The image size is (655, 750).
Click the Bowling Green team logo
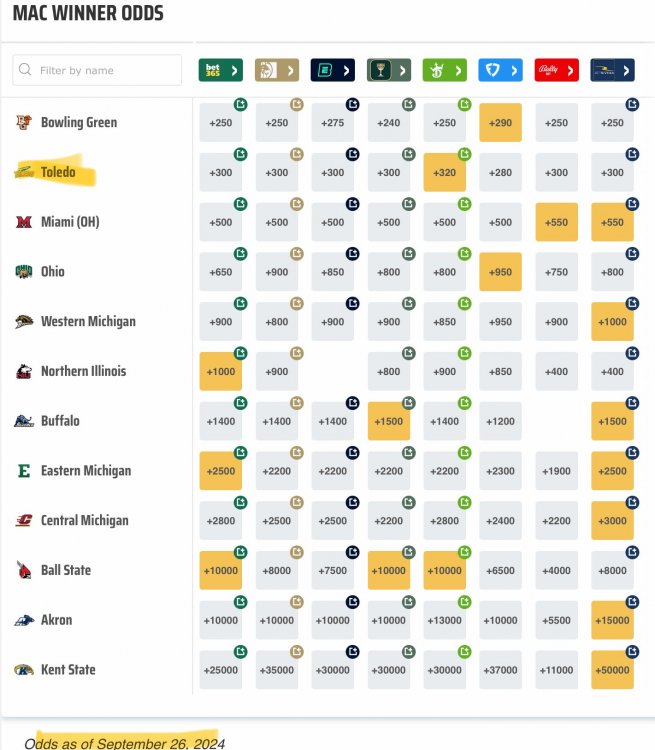(22, 123)
